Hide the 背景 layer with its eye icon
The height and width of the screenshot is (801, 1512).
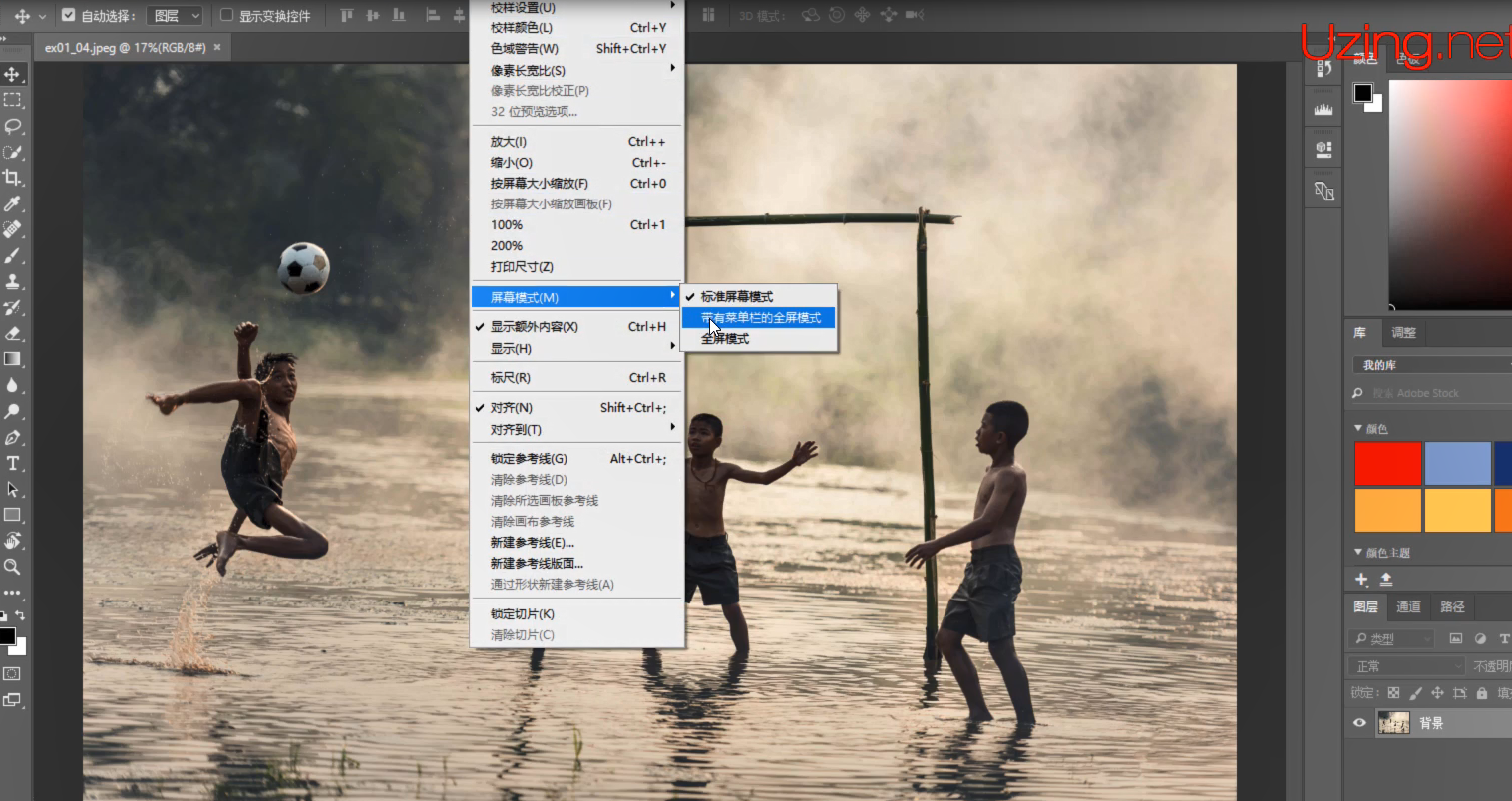(1359, 723)
